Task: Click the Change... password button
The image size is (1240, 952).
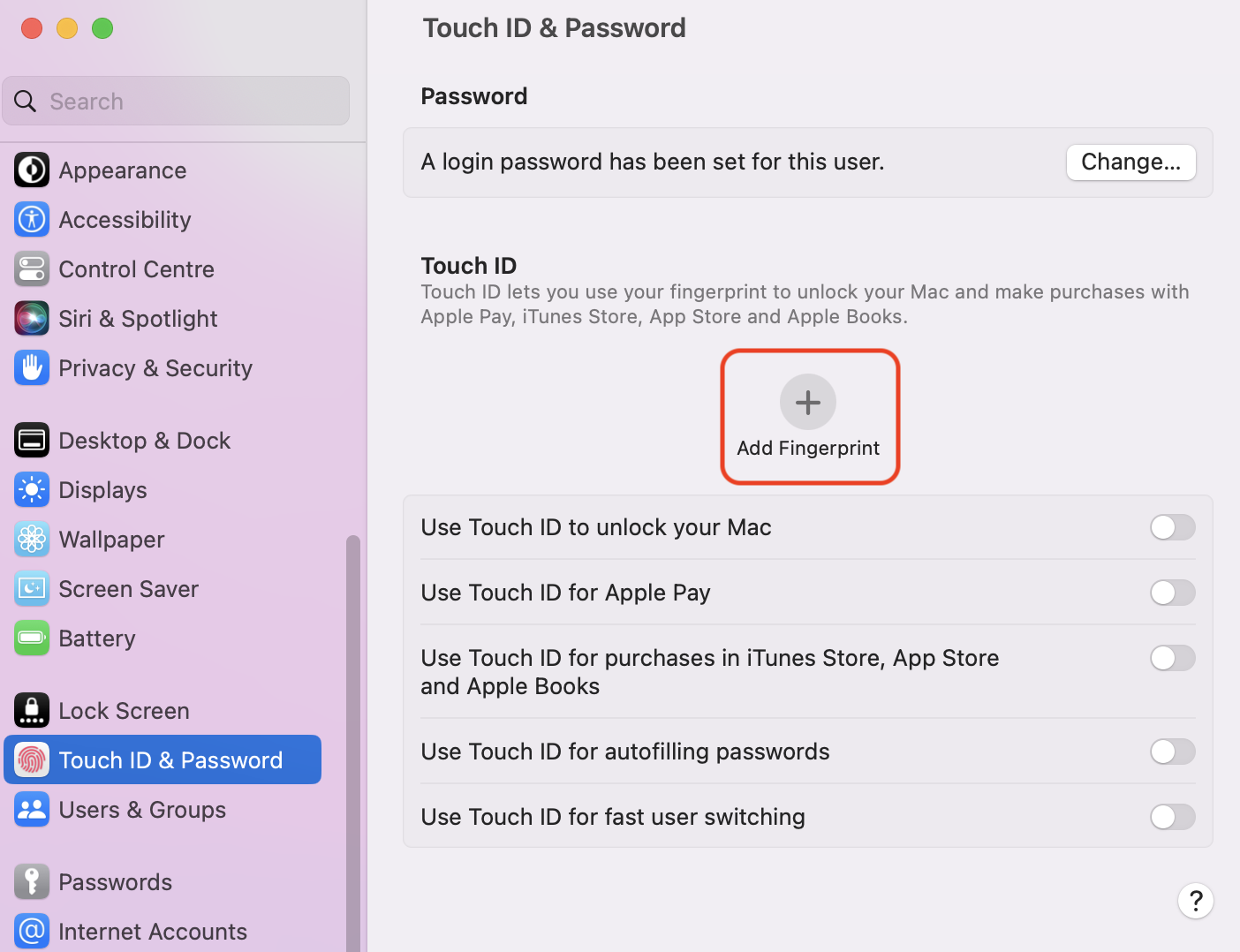Action: click(x=1131, y=162)
